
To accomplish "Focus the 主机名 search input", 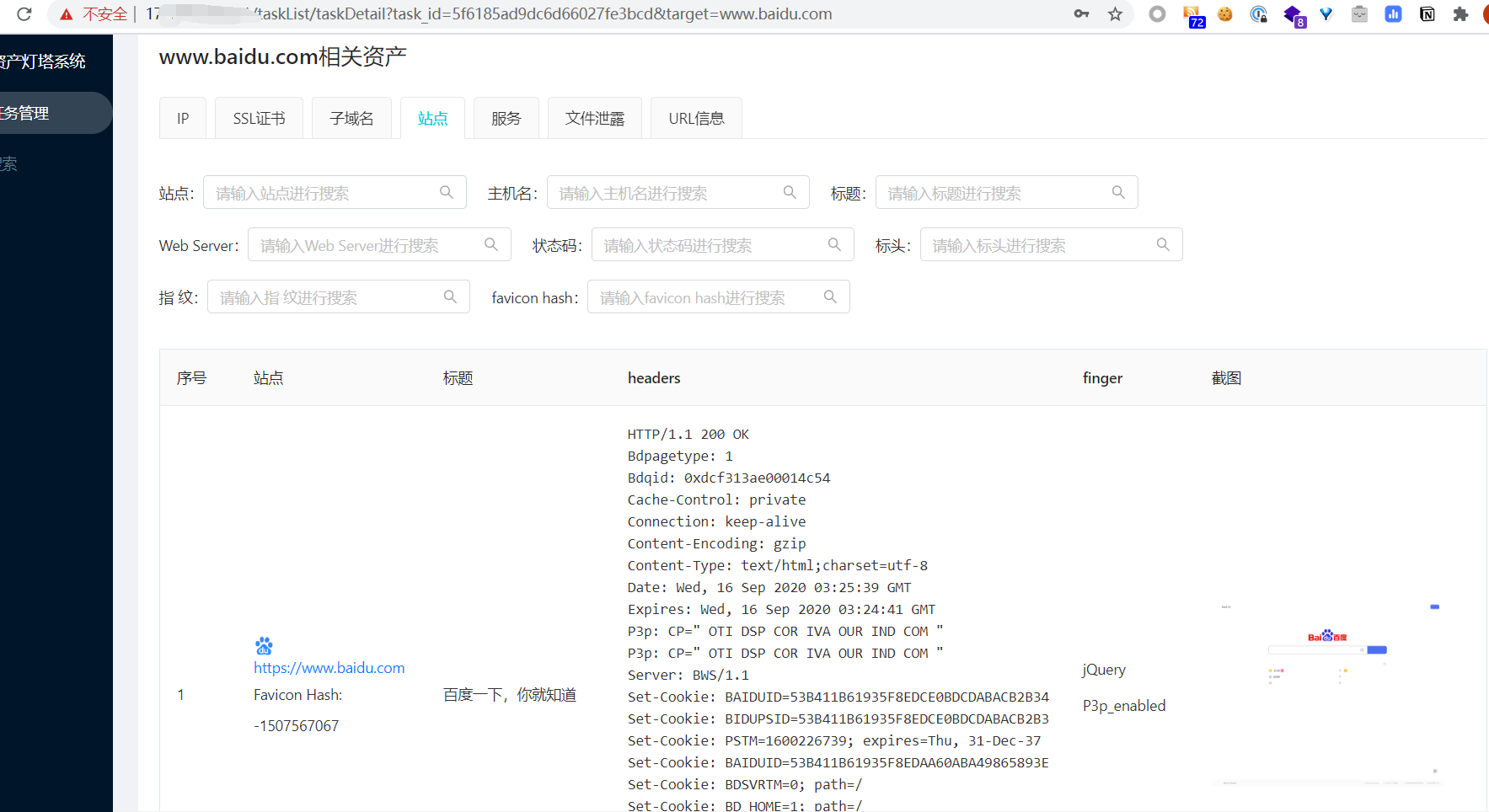I will point(678,192).
